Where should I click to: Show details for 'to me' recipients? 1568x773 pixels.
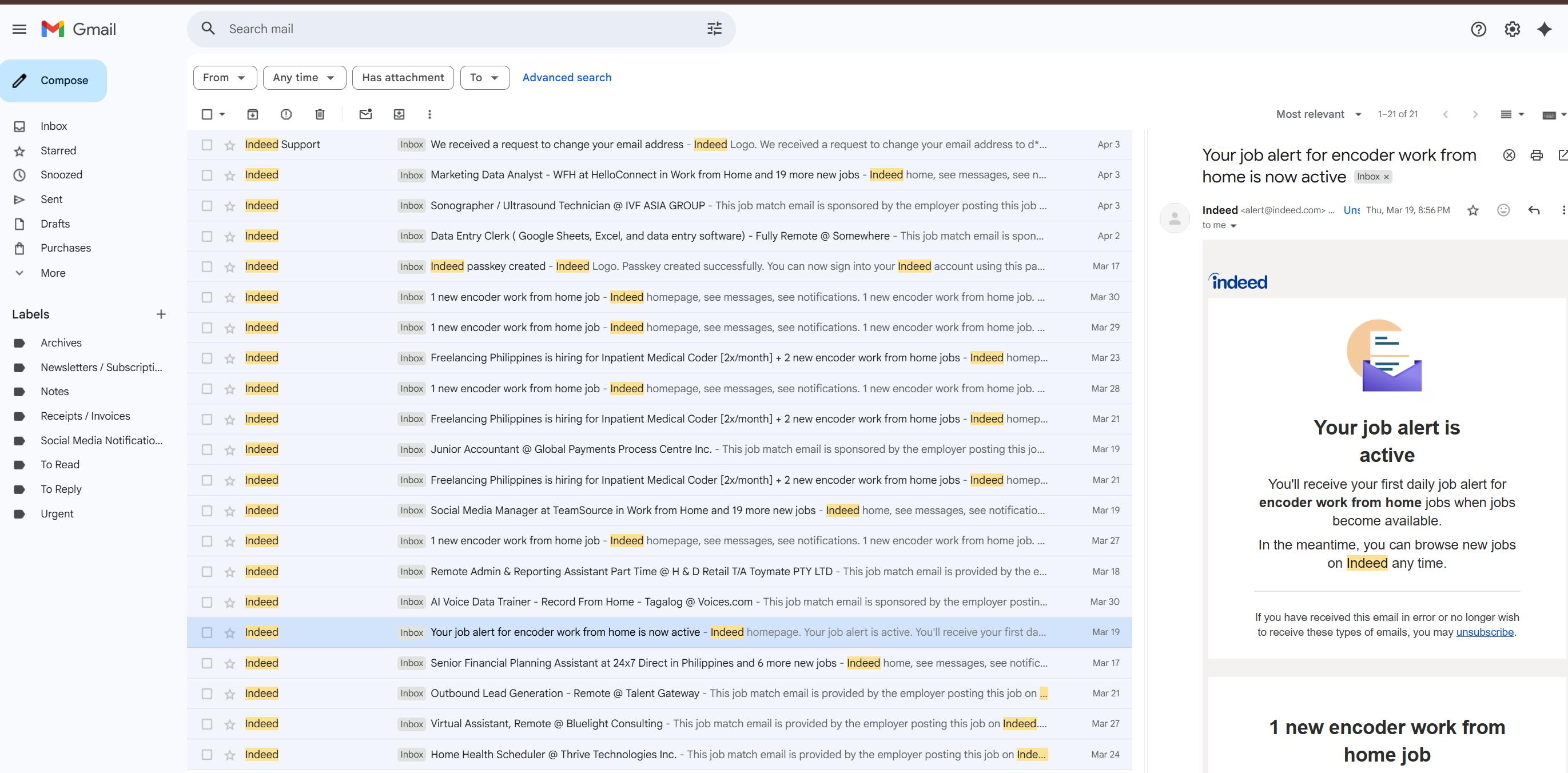(x=1232, y=226)
